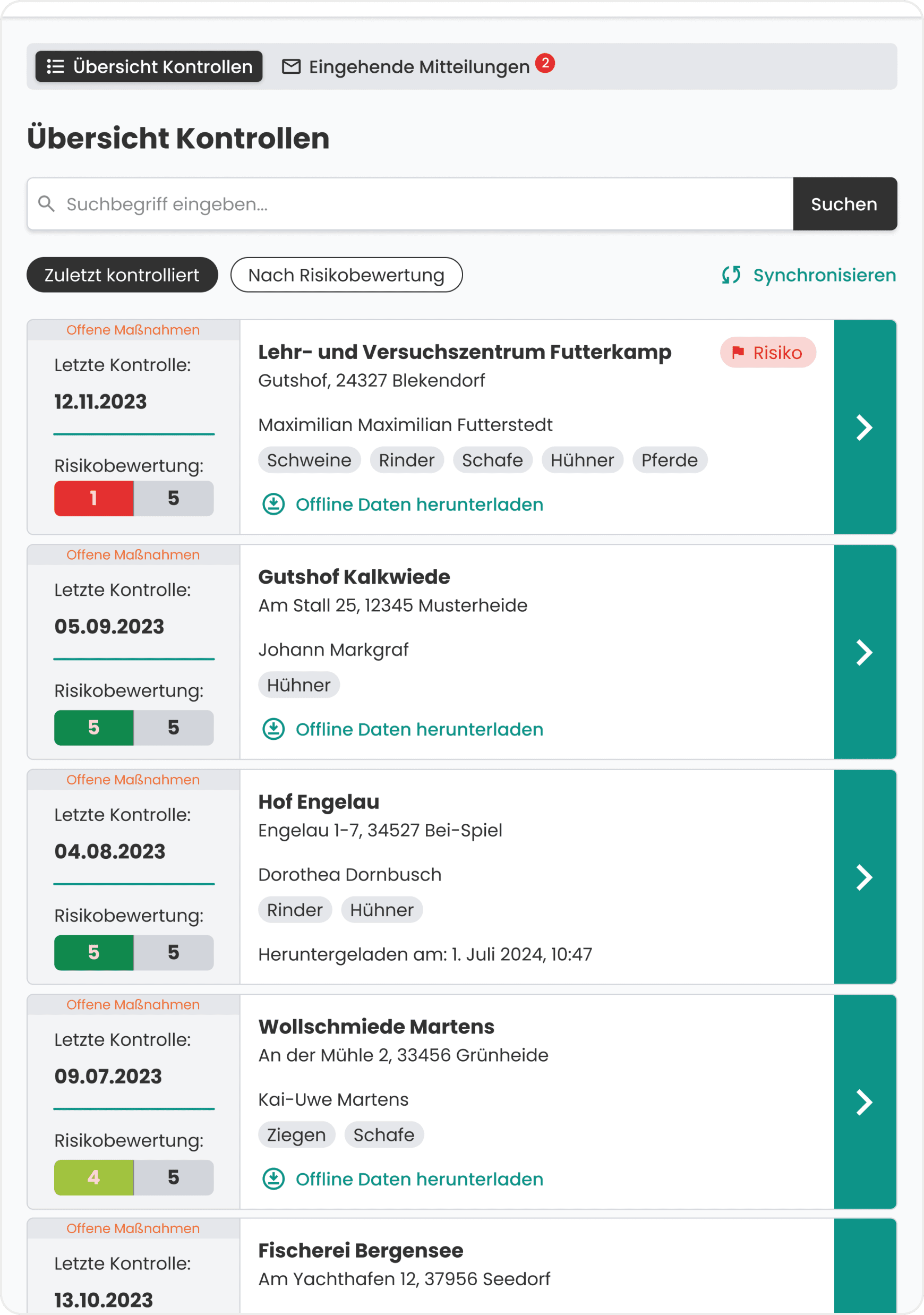Click the Hühner tag on Futterkamp

click(582, 460)
